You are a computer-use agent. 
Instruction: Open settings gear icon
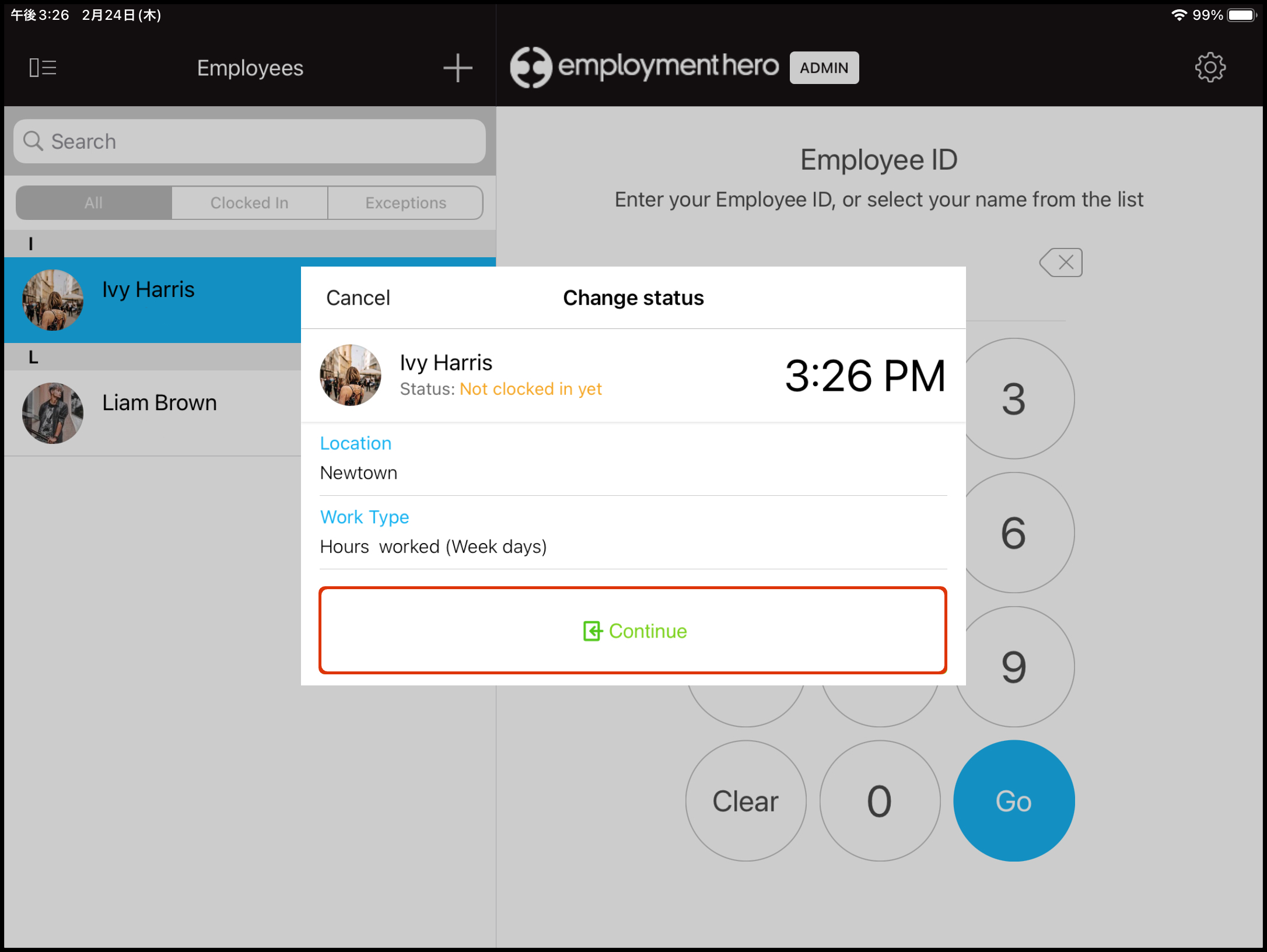(x=1210, y=68)
